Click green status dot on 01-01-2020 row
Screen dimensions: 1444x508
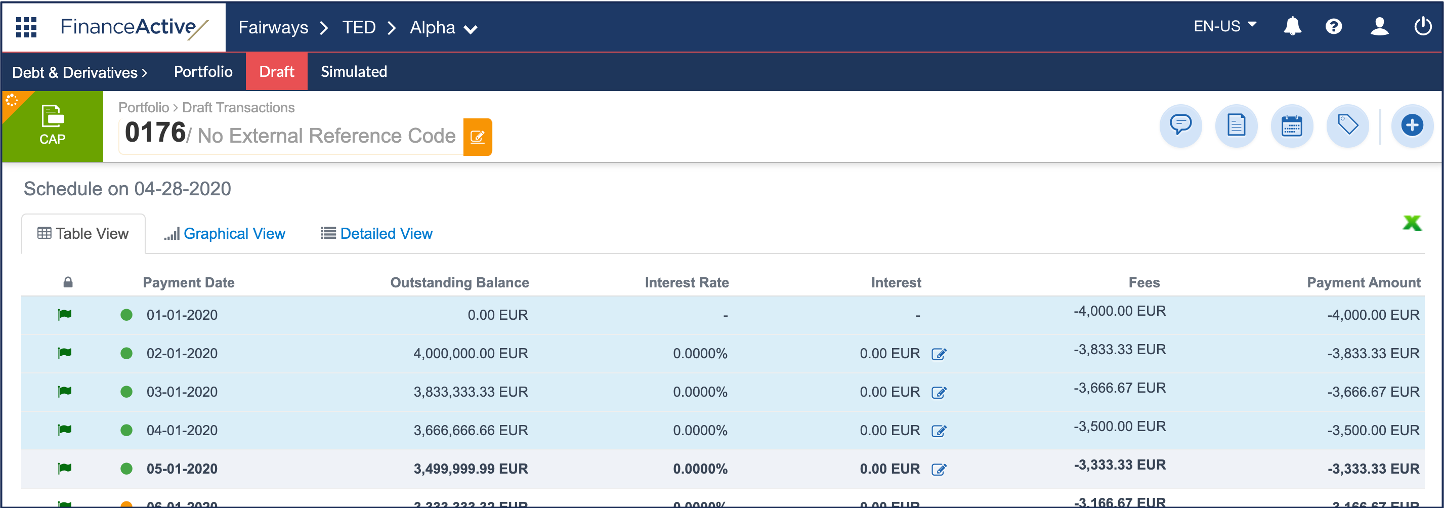pos(126,315)
